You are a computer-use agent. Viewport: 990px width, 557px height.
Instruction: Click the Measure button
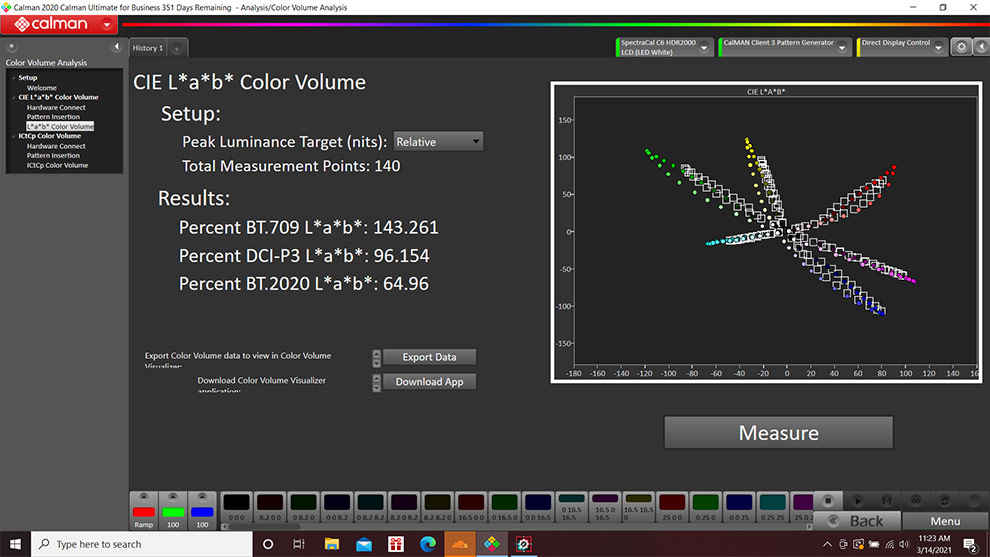pos(778,433)
